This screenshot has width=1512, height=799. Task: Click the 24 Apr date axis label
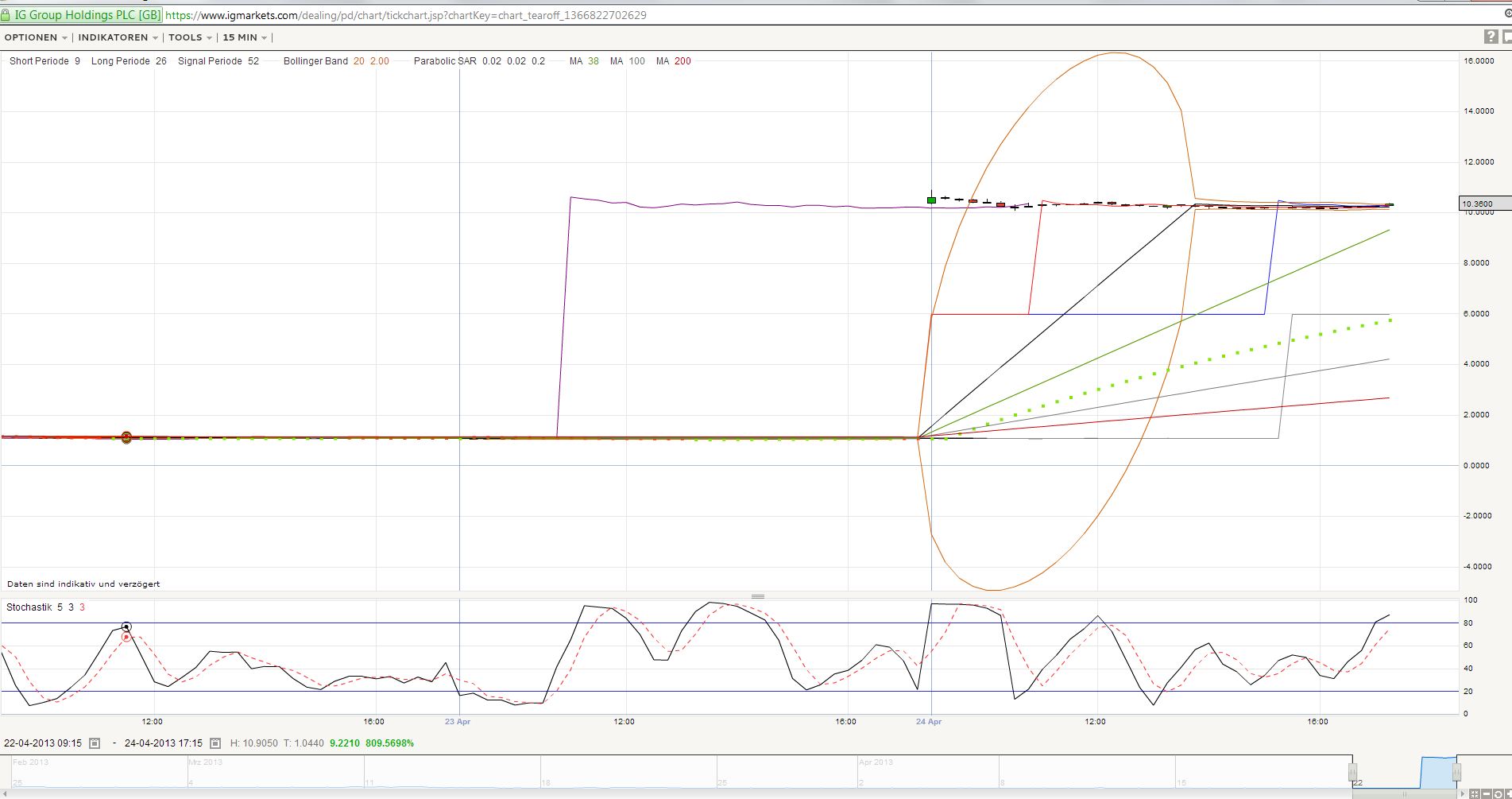[929, 722]
